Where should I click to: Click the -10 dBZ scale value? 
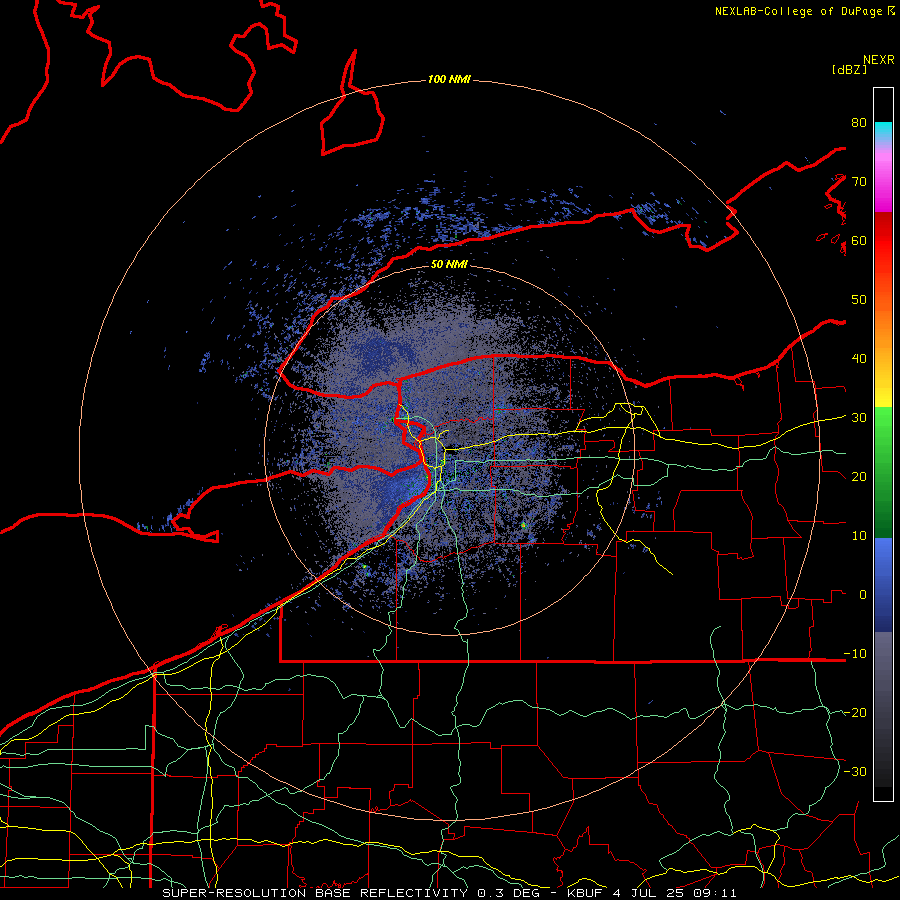pos(855,653)
